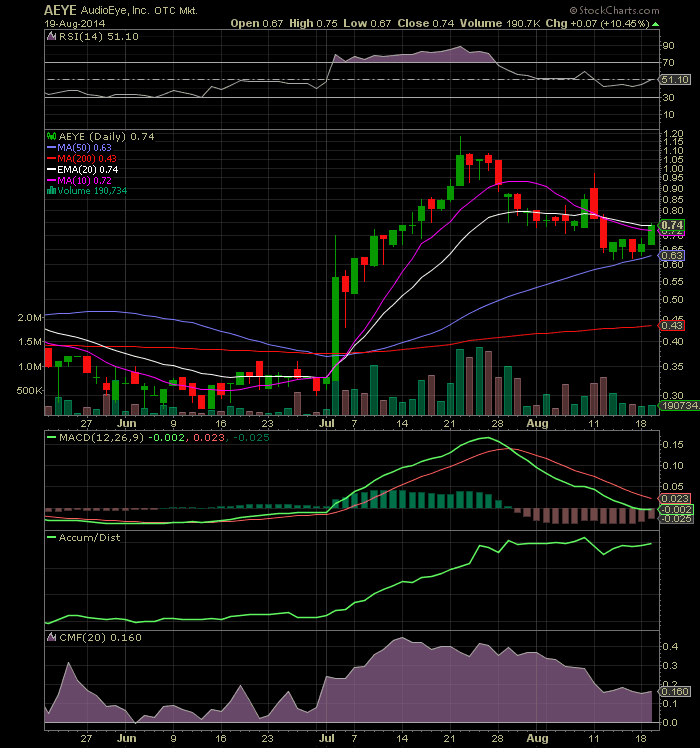The image size is (700, 748).
Task: Click the green boxed -0.002 MACD marker
Action: tap(676, 509)
